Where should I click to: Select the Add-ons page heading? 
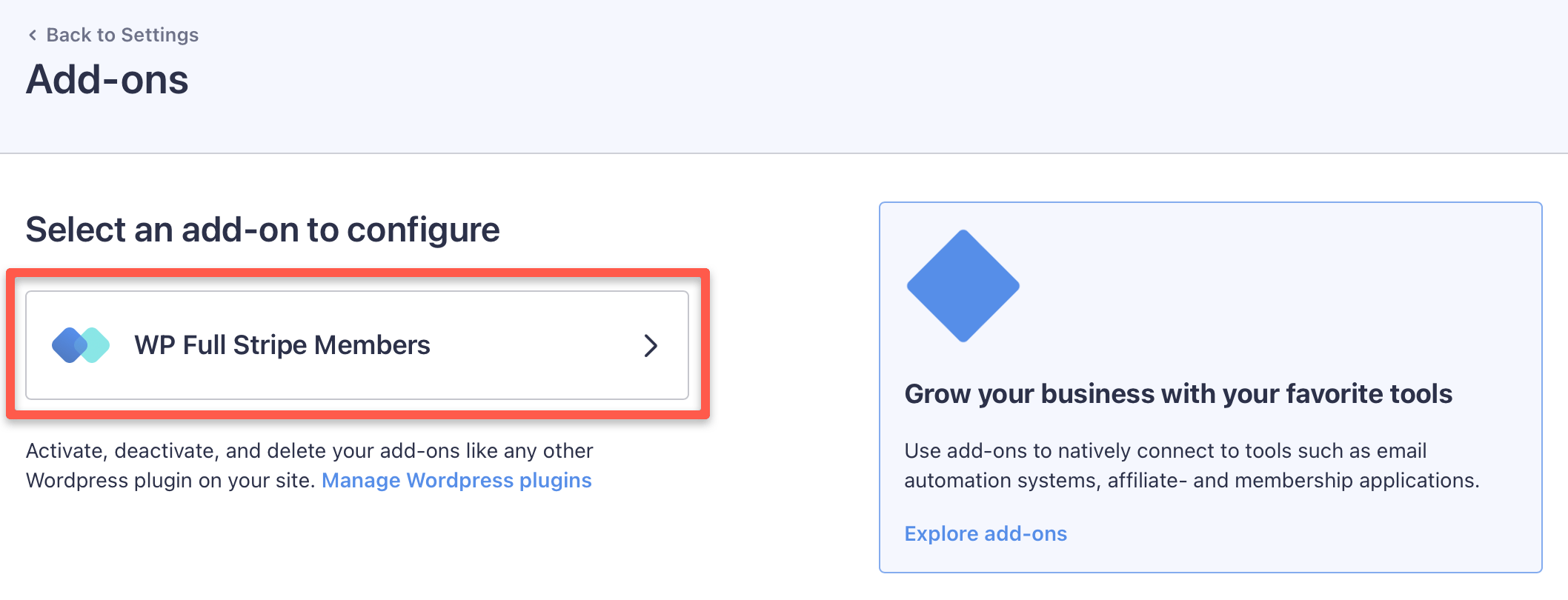coord(107,79)
